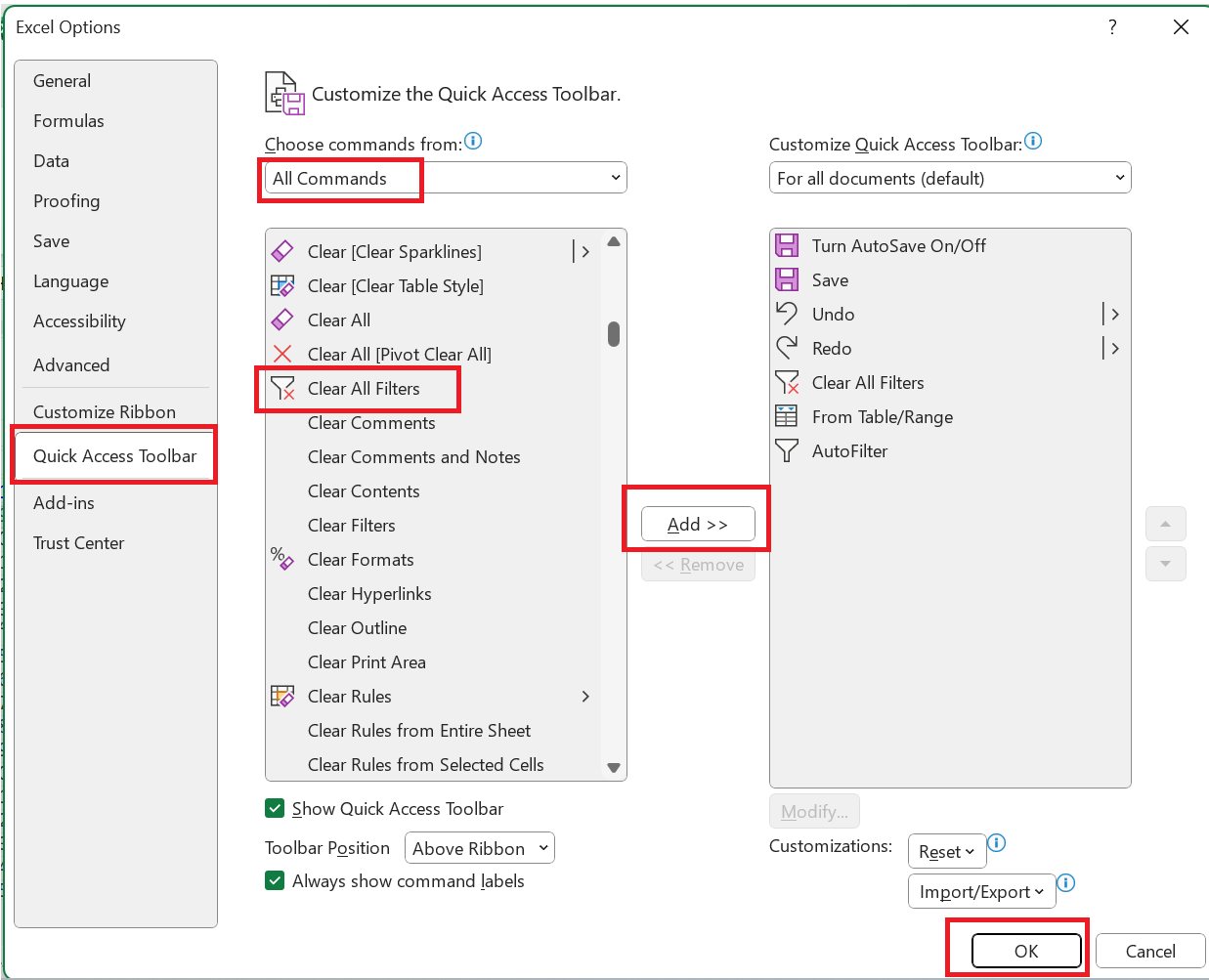This screenshot has height=980, width=1209.
Task: Open the Language category
Action: pos(116,281)
